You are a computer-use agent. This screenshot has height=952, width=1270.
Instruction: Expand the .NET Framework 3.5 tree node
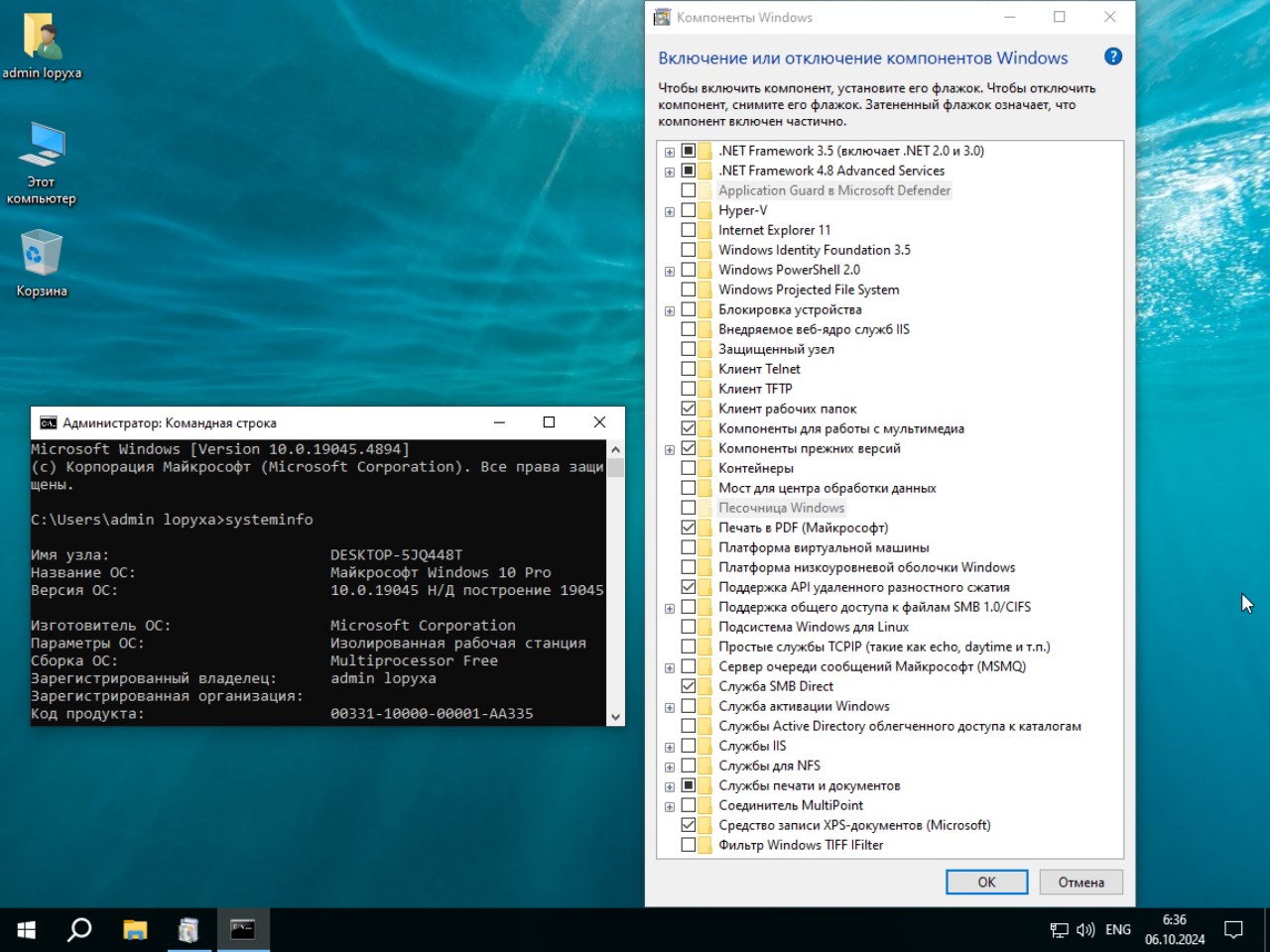click(670, 152)
